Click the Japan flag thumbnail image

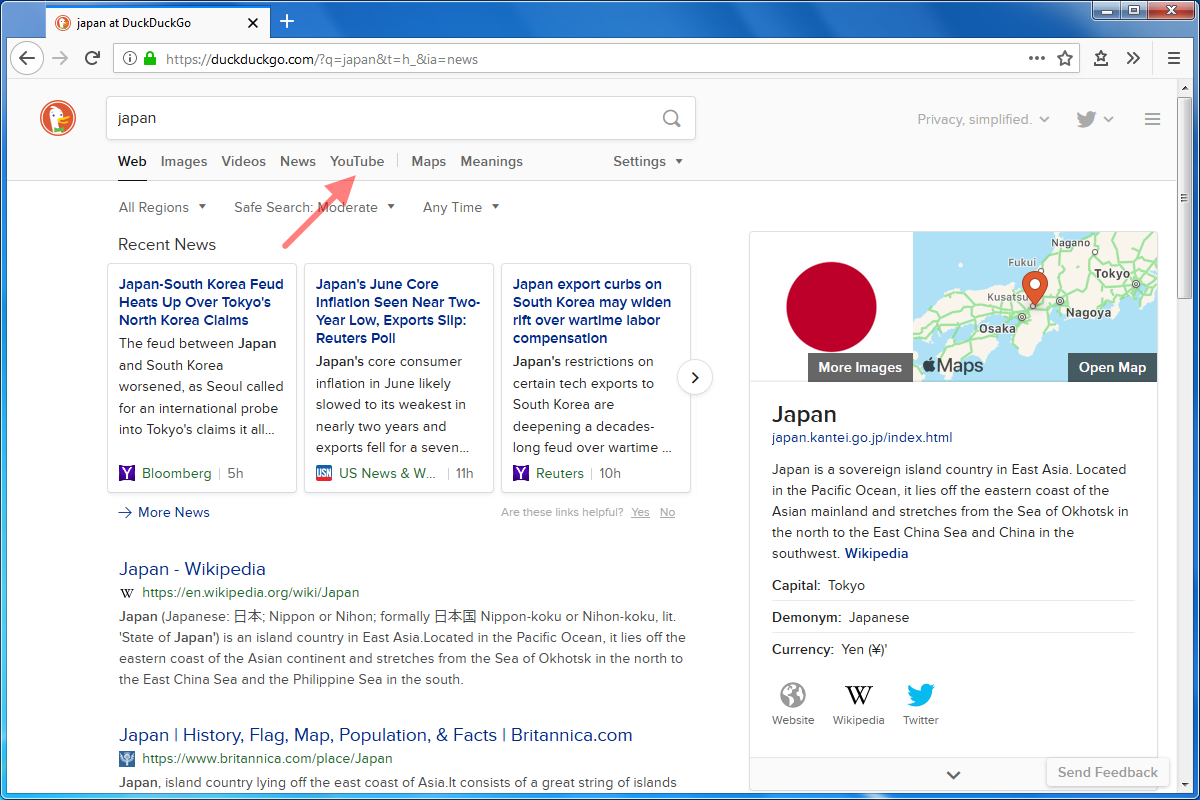[831, 307]
